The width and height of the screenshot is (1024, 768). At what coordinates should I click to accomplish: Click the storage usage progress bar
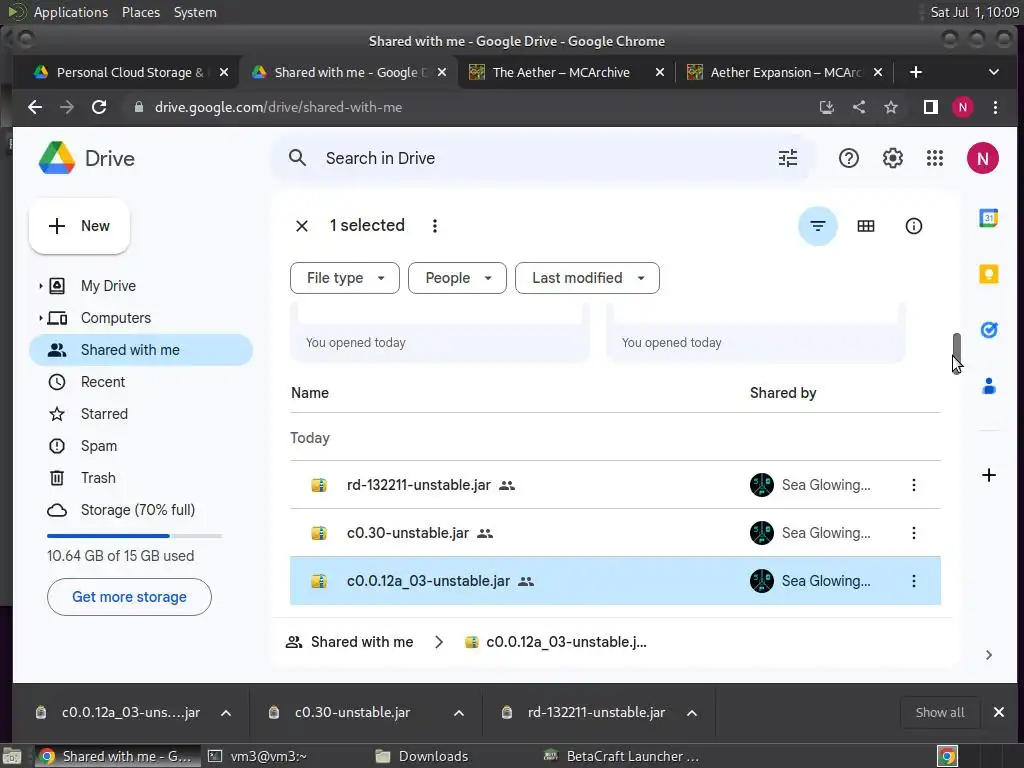134,536
